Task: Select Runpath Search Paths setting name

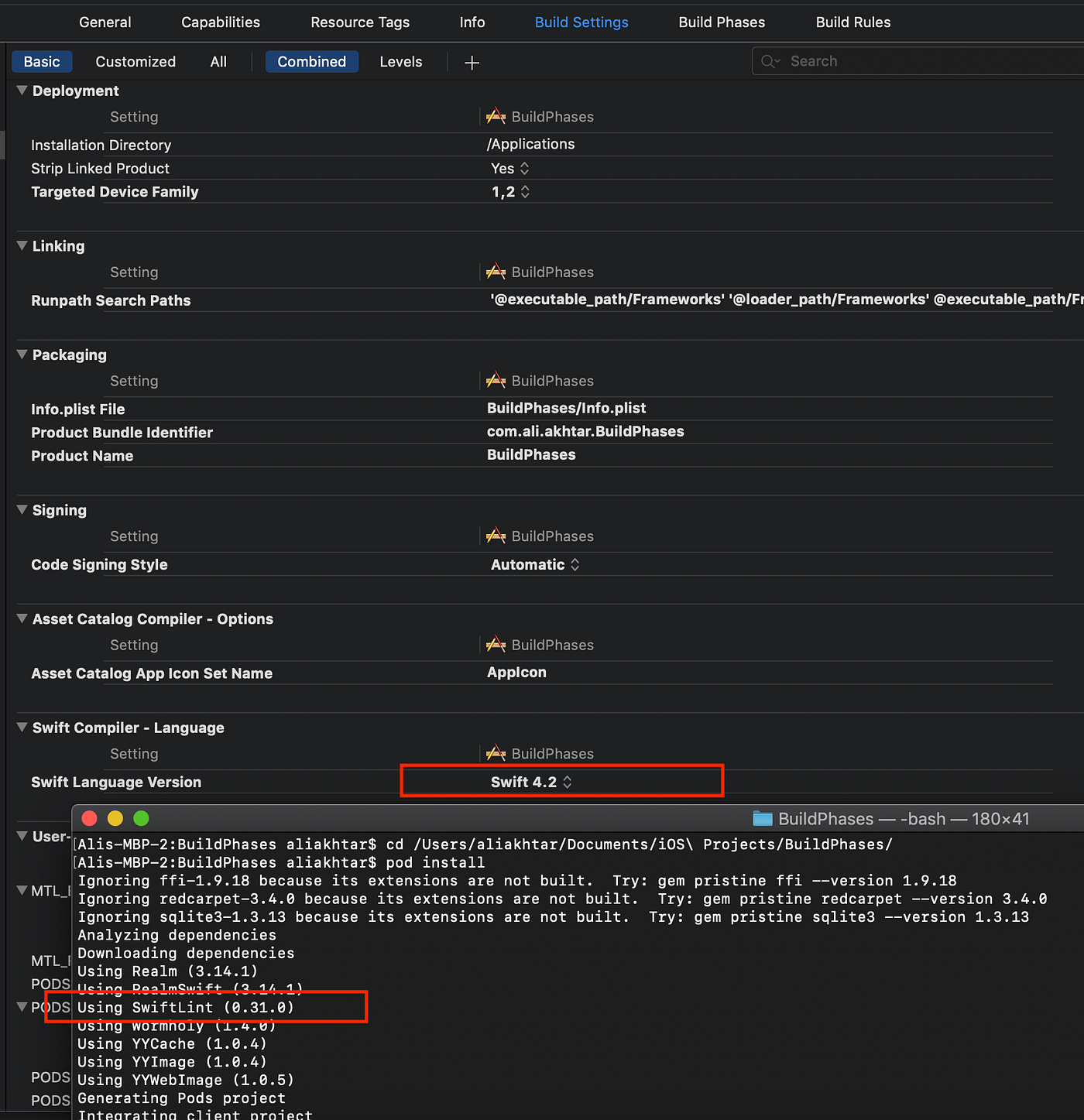Action: pyautogui.click(x=111, y=300)
